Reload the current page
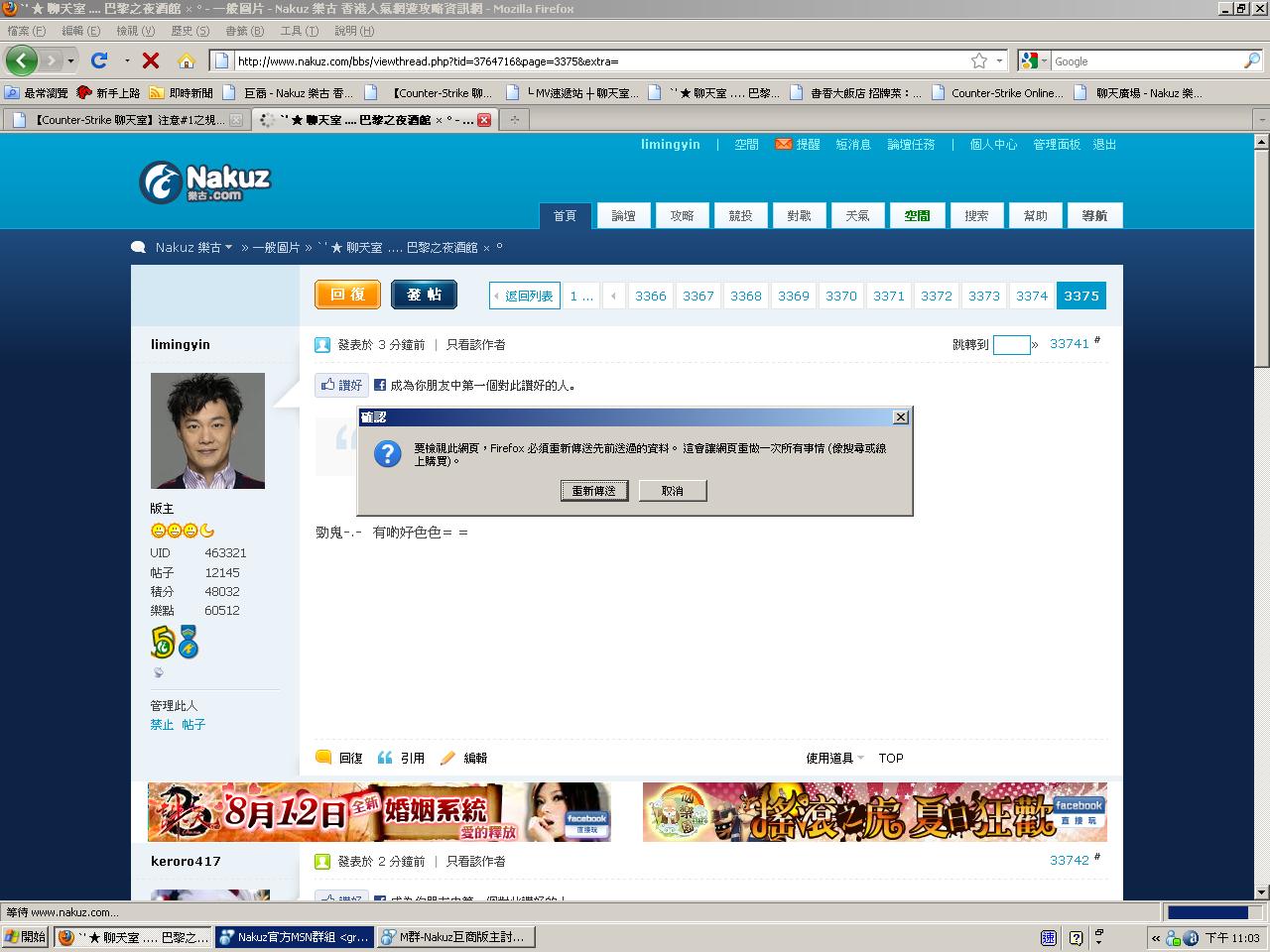1270x952 pixels. (x=99, y=60)
